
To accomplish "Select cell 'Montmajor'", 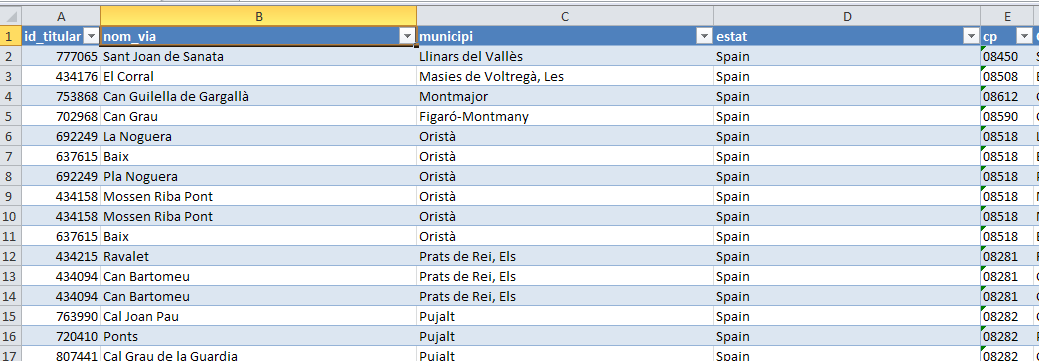I will (x=565, y=97).
